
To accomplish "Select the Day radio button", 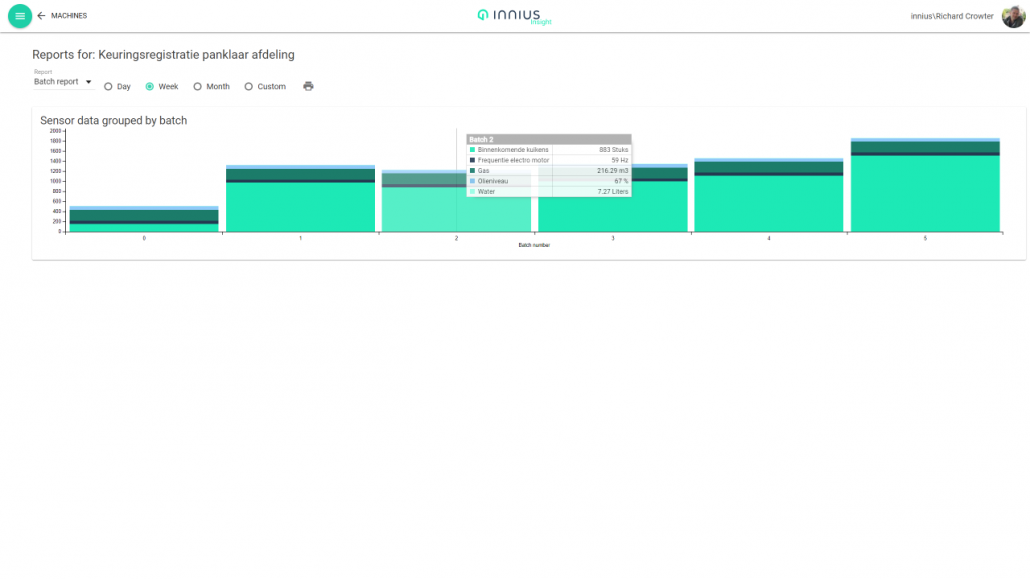I will pos(108,87).
